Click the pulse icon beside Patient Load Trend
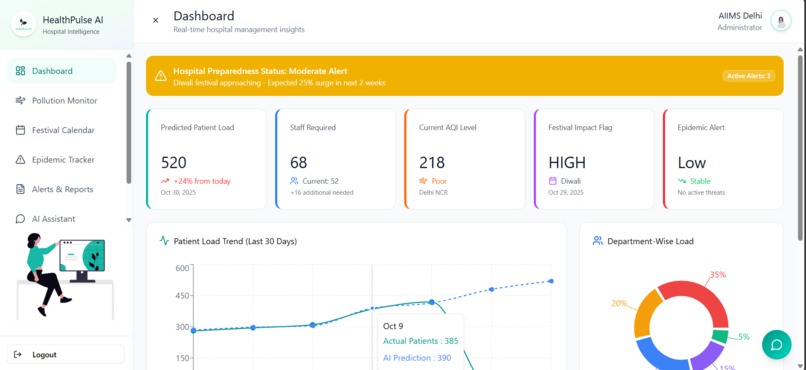The height and width of the screenshot is (370, 806). [164, 240]
